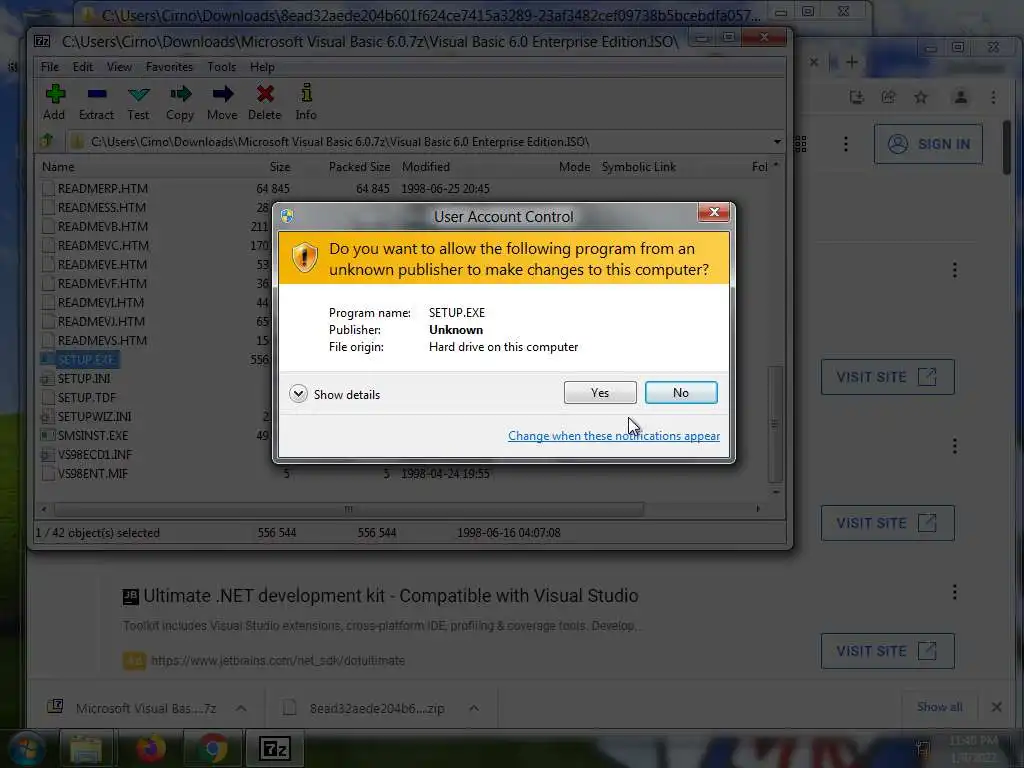
Task: Select READMEVI.HTM in file list
Action: (x=101, y=302)
